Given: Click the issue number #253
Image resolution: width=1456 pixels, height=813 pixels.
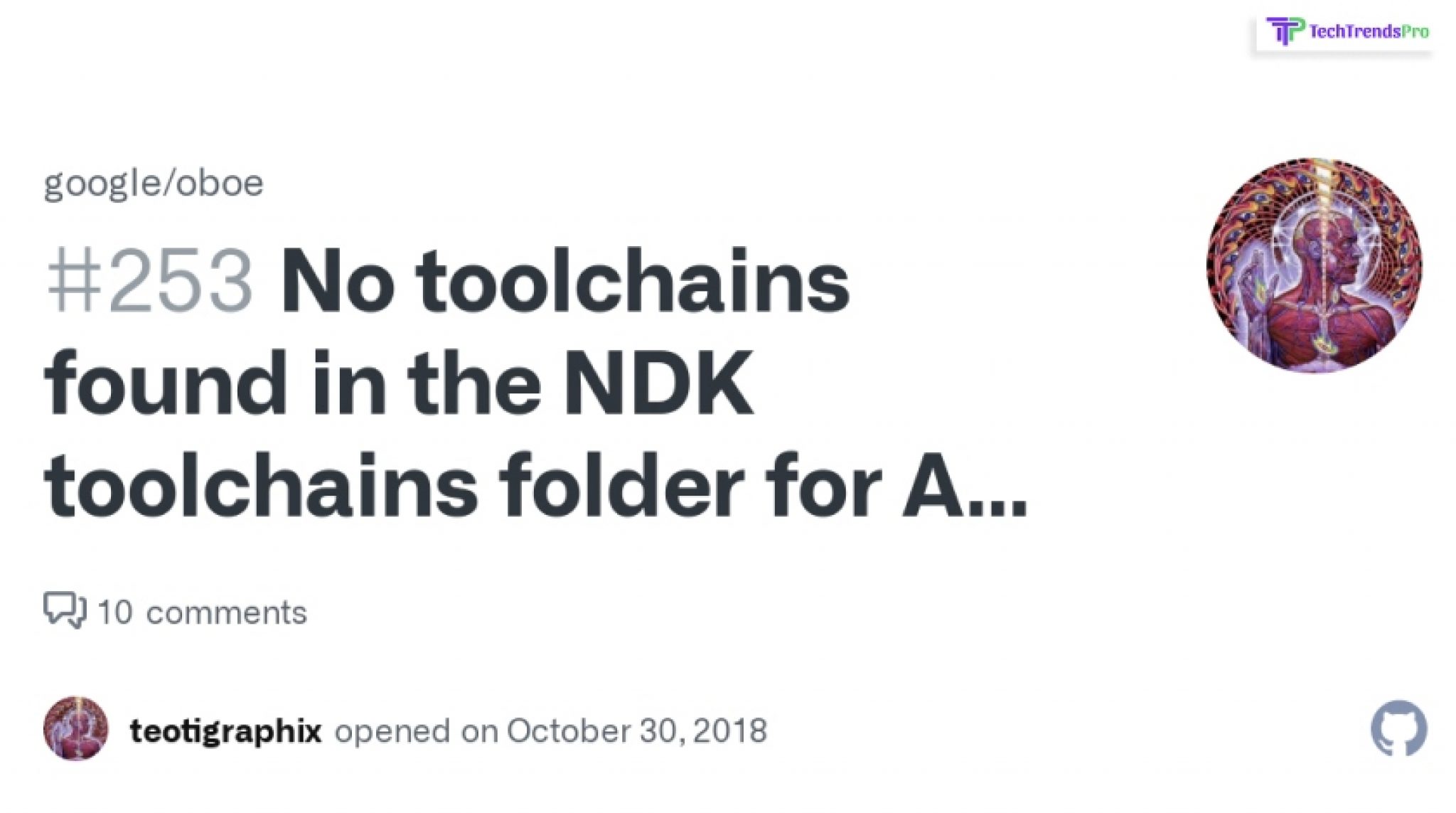Looking at the screenshot, I should coord(149,281).
